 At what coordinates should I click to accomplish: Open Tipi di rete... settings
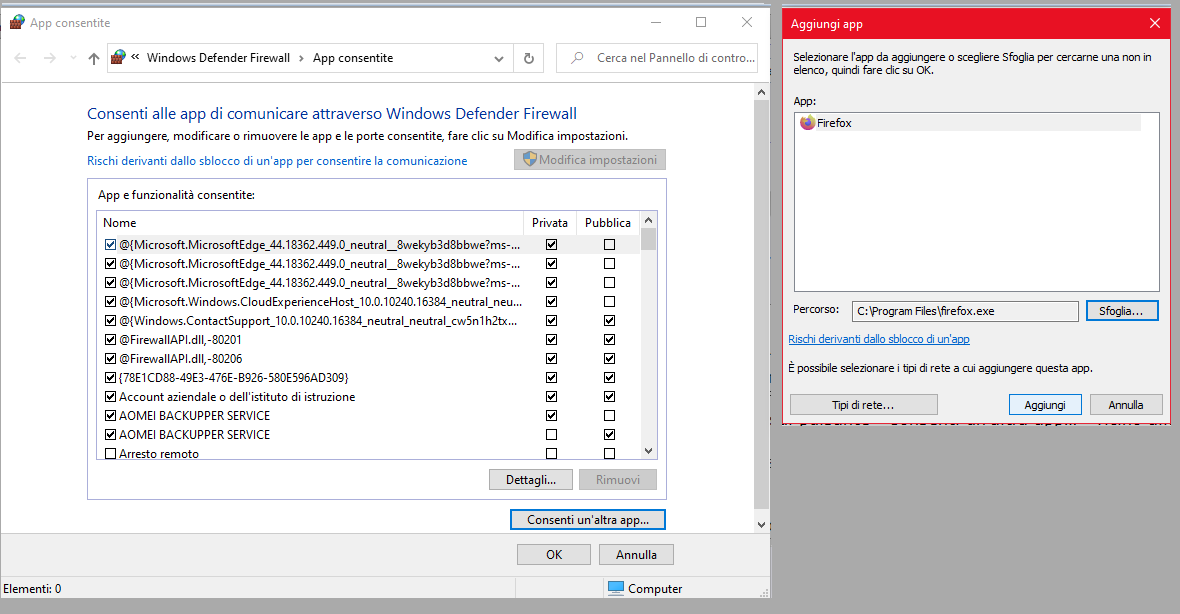pyautogui.click(x=863, y=405)
